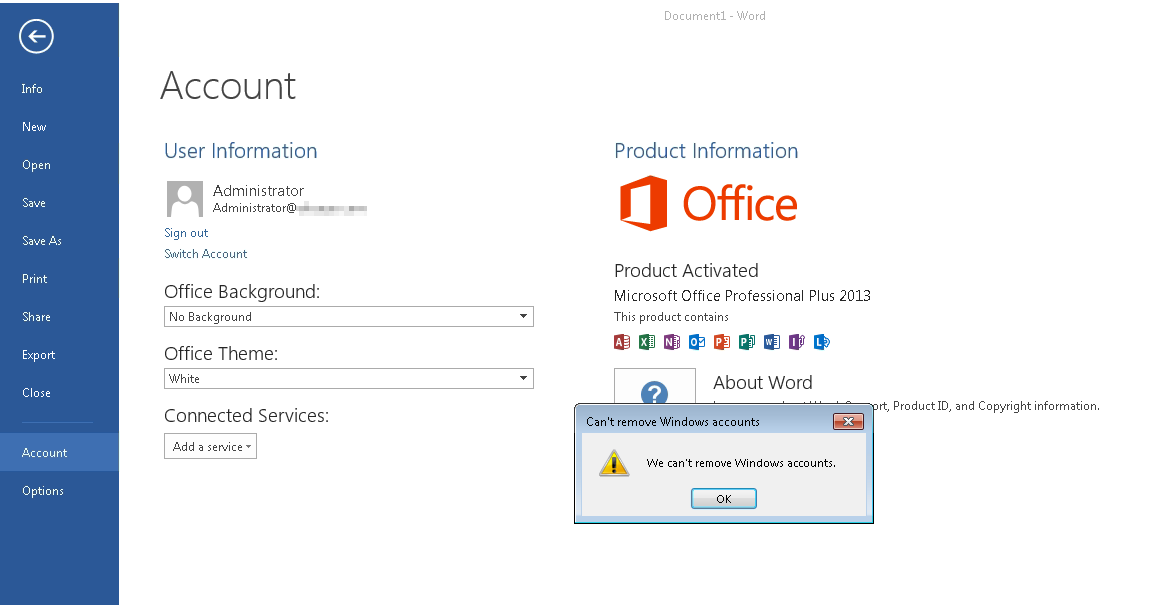The width and height of the screenshot is (1170, 605).
Task: Click the back arrow to exit Backstage
Action: 36,37
